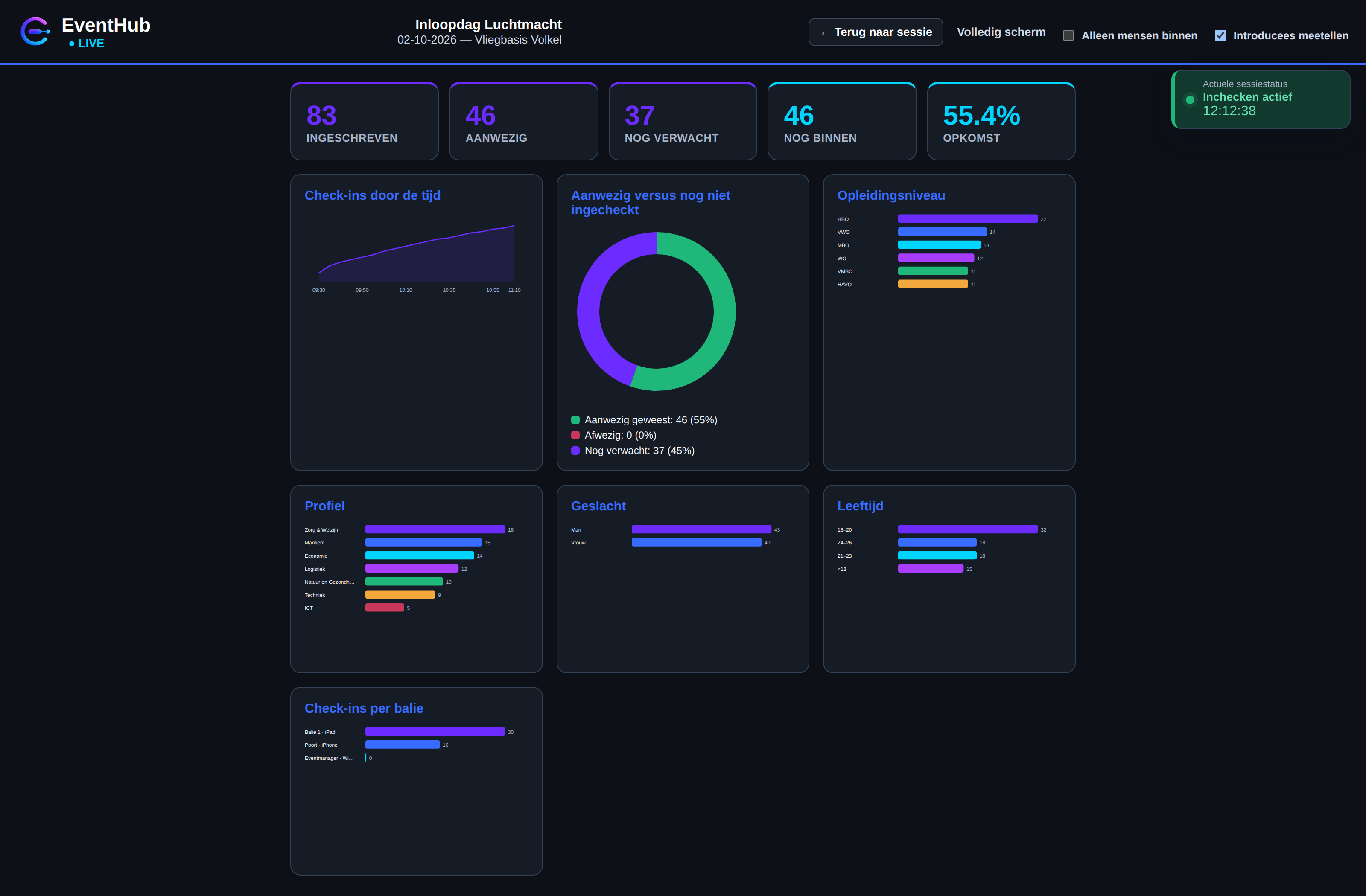Click the ICT profile bar
1366x896 pixels.
point(385,608)
